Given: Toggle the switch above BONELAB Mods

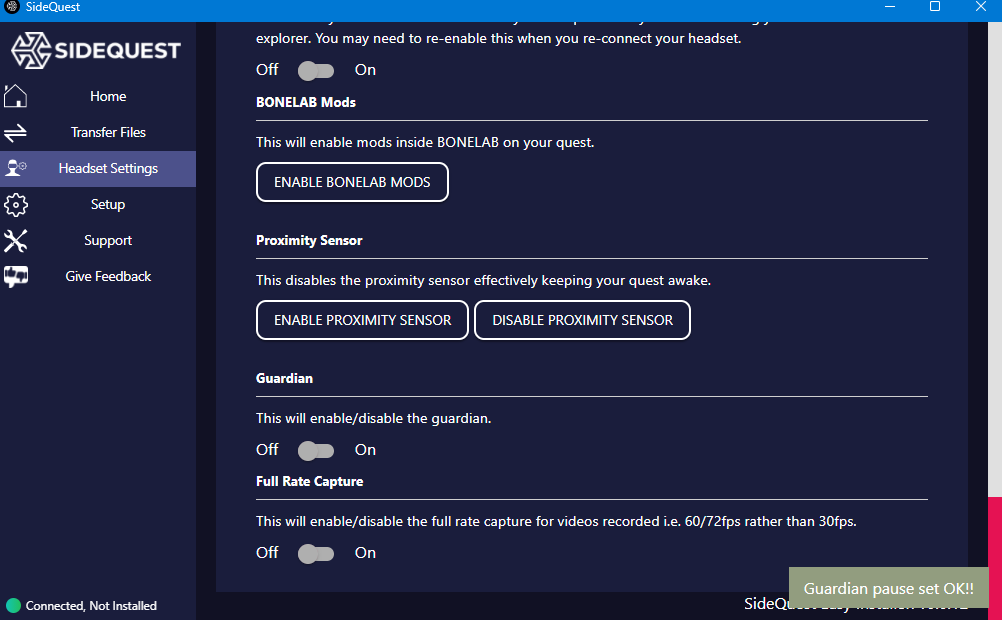Looking at the screenshot, I should 316,71.
